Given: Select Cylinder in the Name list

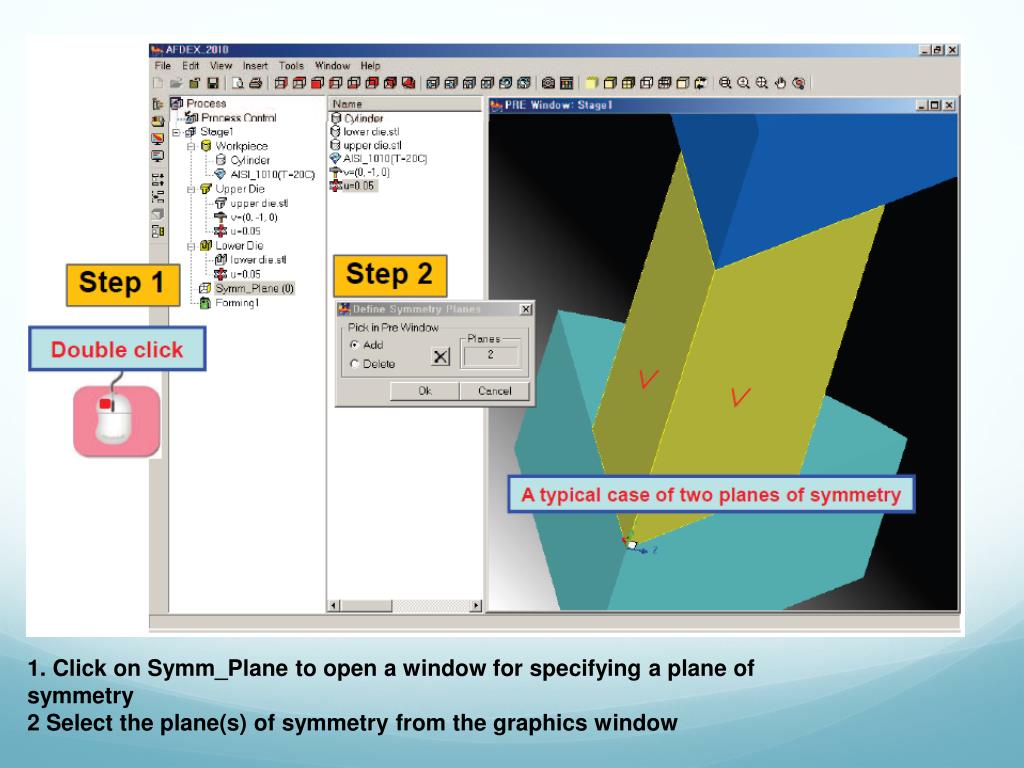Looking at the screenshot, I should pos(363,118).
